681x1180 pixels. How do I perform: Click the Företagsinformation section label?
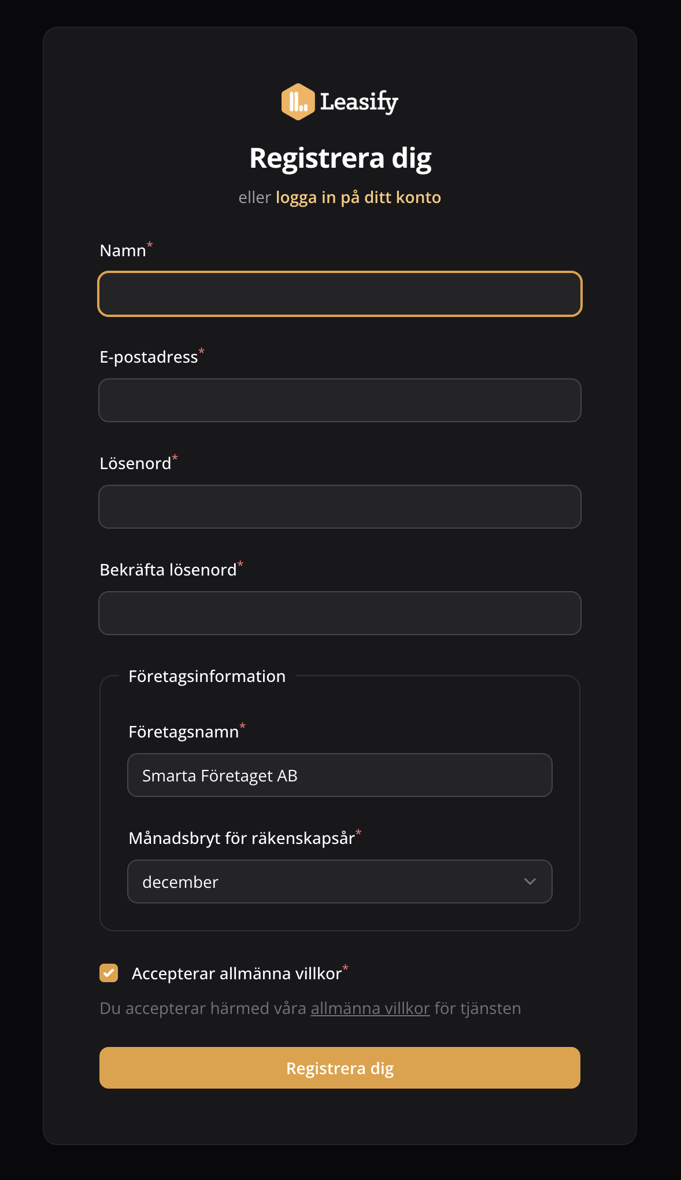[x=209, y=676]
